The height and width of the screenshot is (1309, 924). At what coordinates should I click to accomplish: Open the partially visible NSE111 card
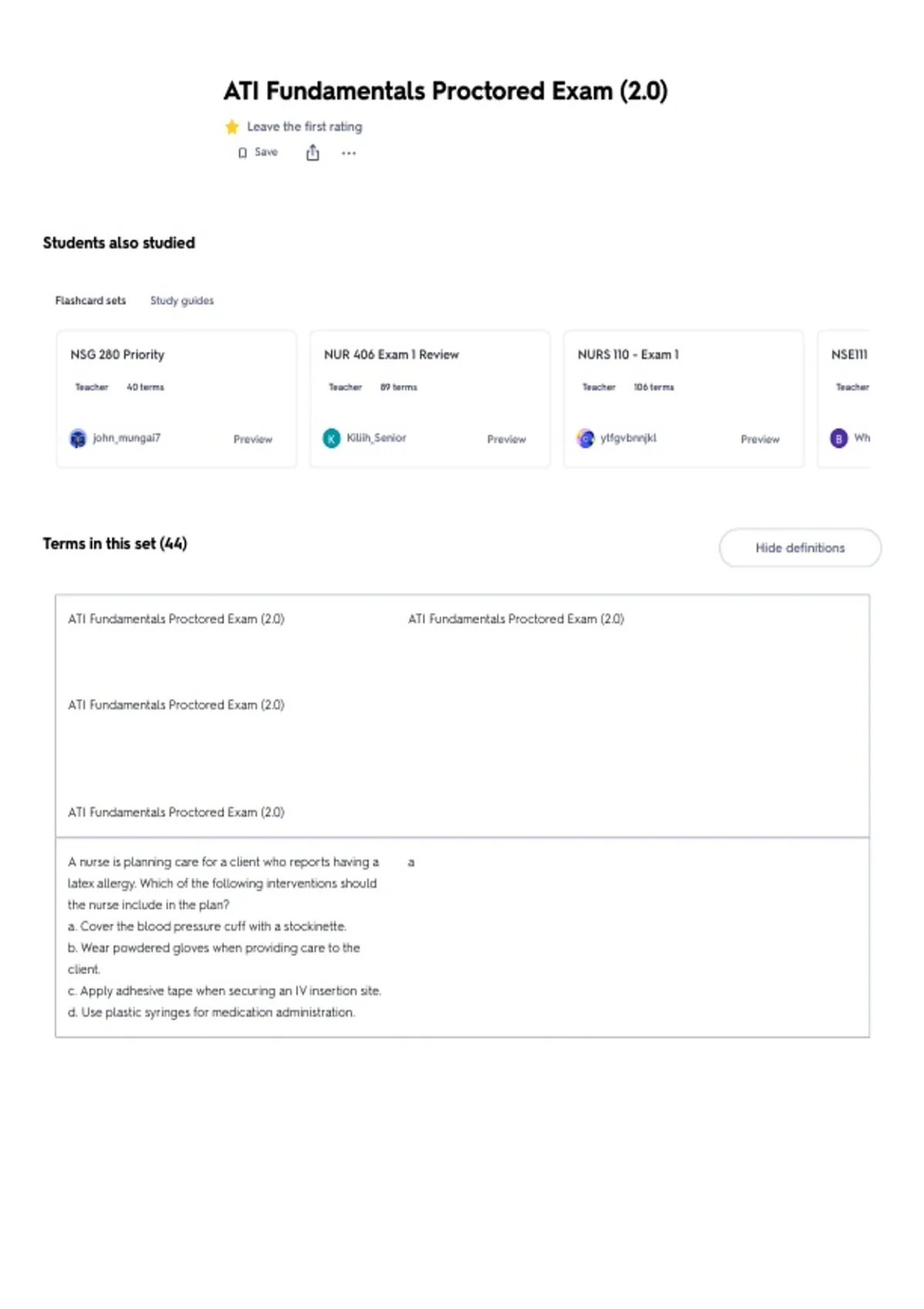pyautogui.click(x=844, y=399)
